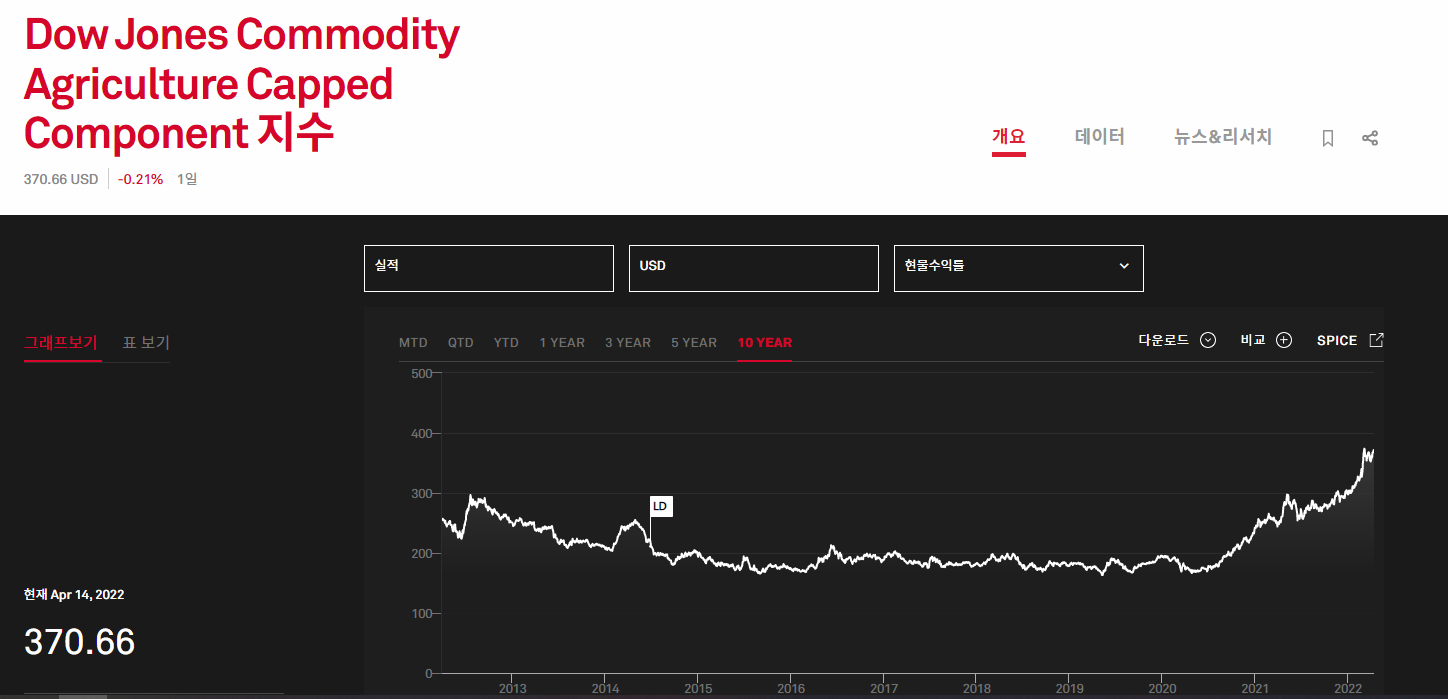The height and width of the screenshot is (699, 1448).
Task: Click the large 370.66 value
Action: (80, 642)
